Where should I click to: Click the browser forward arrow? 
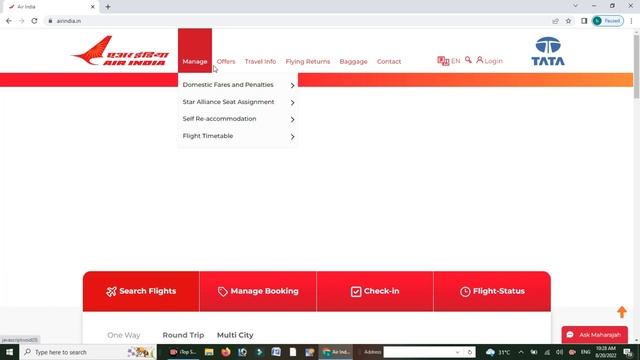click(x=22, y=21)
